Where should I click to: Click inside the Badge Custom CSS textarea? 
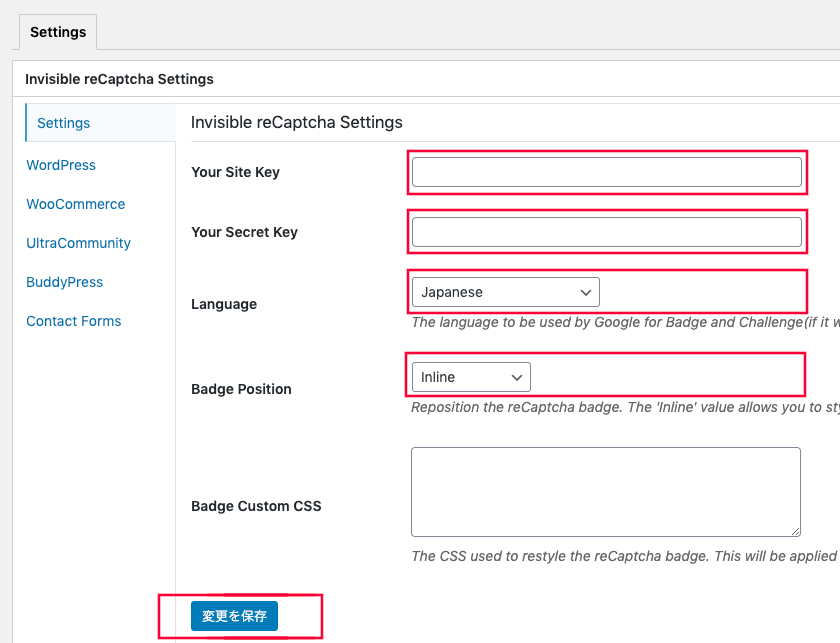(x=606, y=492)
